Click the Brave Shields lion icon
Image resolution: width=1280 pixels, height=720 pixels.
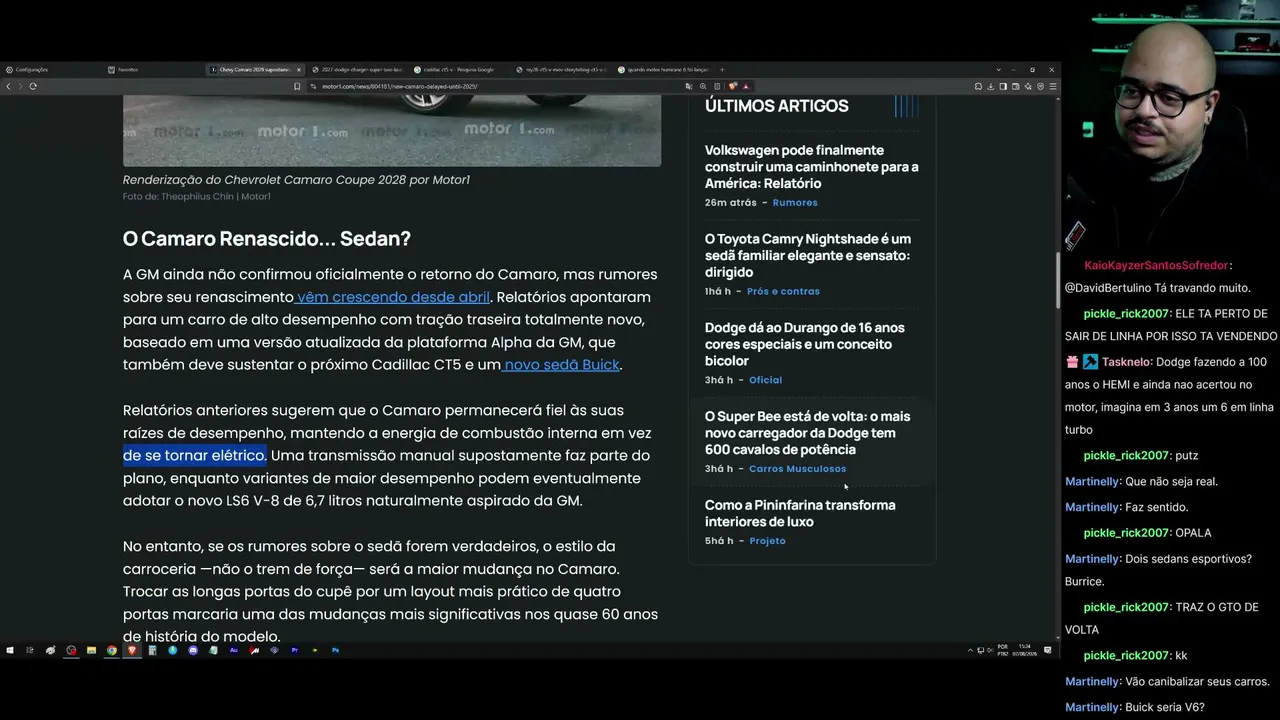click(733, 86)
